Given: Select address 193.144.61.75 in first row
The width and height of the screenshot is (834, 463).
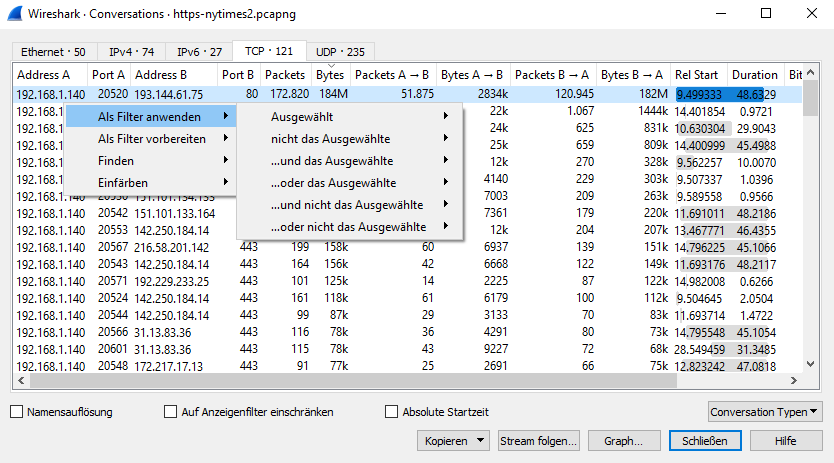Looking at the screenshot, I should pos(169,94).
